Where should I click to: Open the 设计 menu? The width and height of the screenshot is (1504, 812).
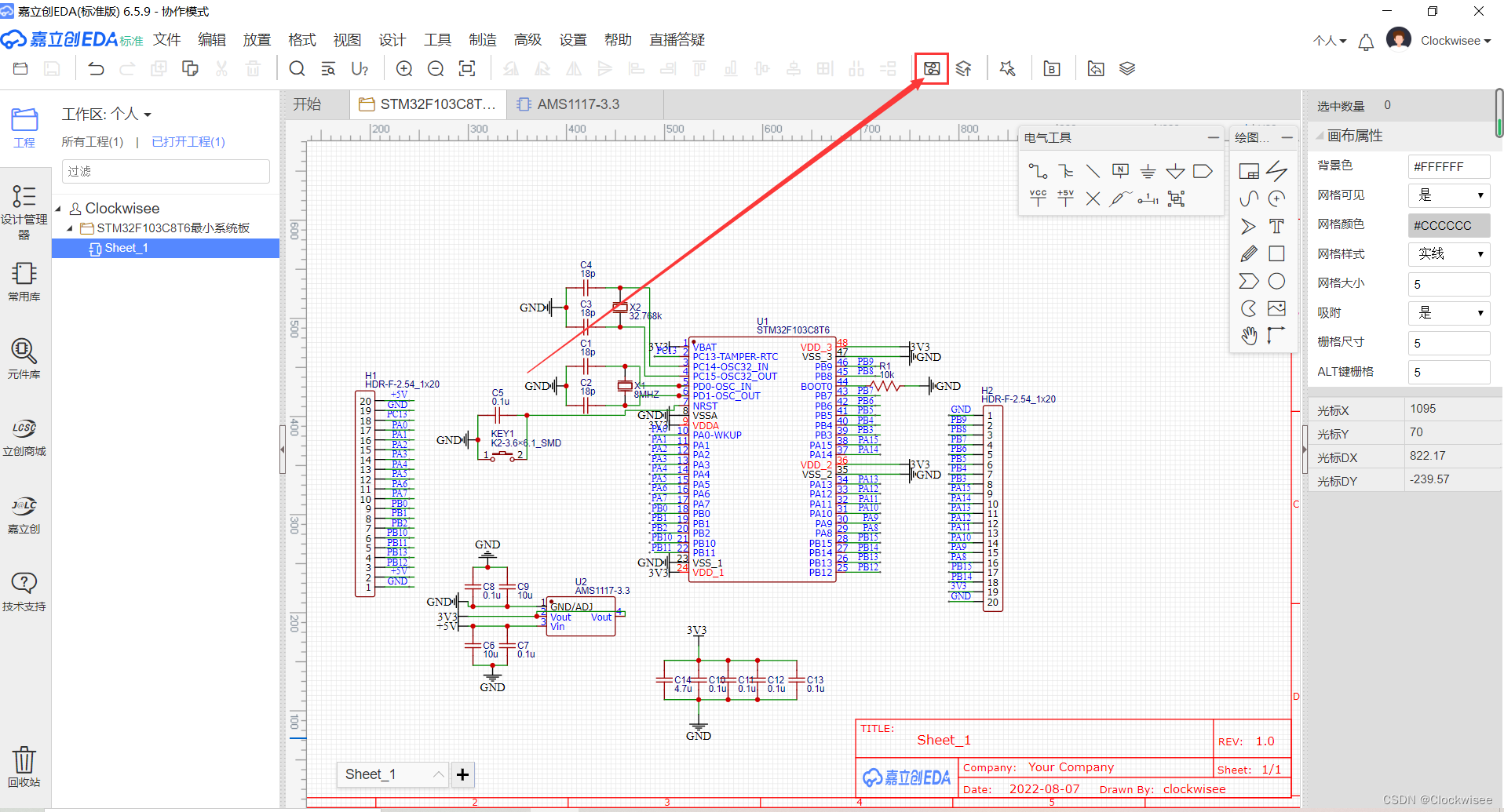[x=392, y=40]
